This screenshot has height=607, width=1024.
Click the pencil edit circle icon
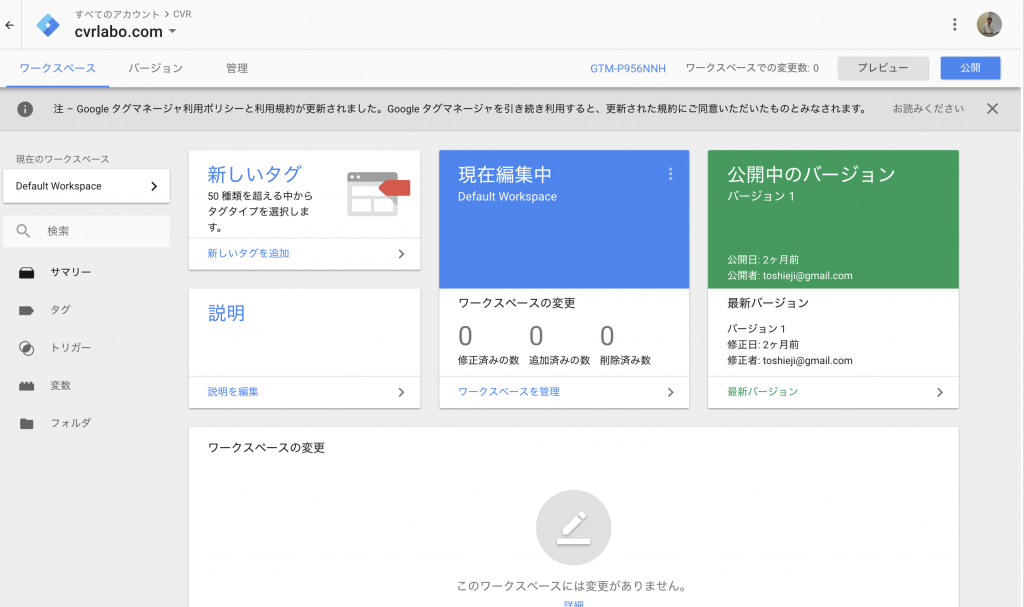[573, 527]
